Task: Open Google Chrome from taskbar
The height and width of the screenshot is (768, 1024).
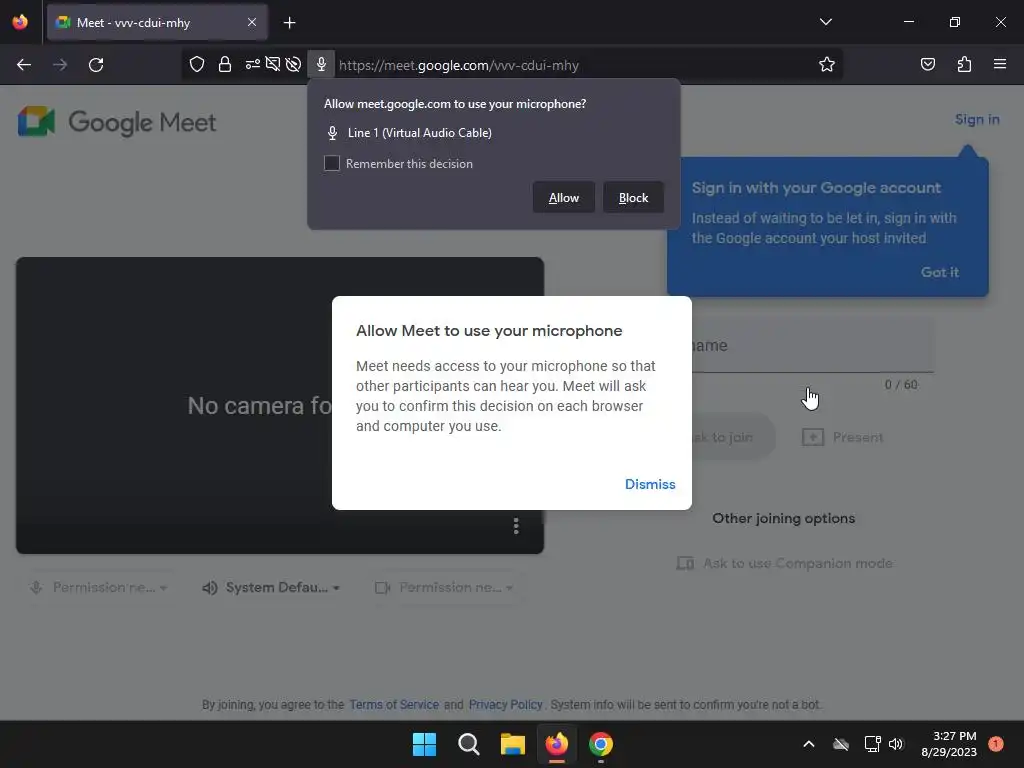Action: click(x=601, y=744)
